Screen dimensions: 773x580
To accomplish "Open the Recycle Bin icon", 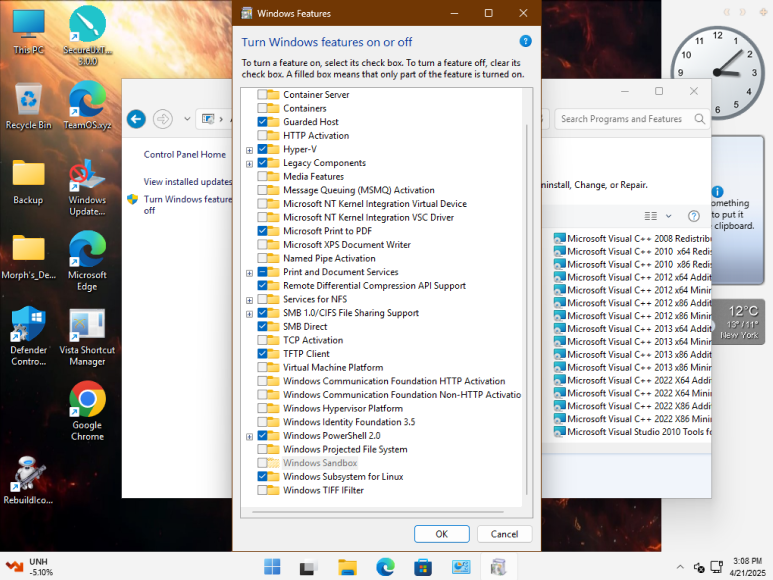I will 29,106.
